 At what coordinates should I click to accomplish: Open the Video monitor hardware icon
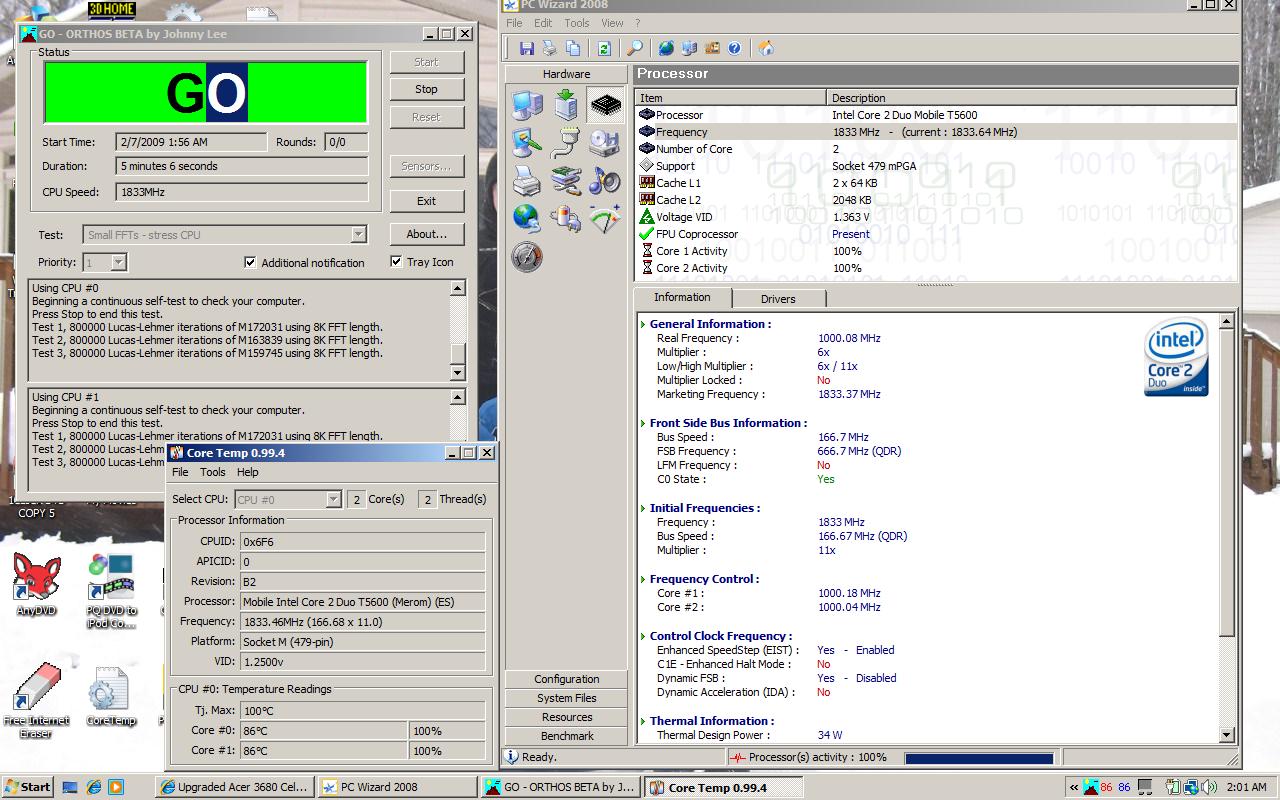(x=527, y=144)
